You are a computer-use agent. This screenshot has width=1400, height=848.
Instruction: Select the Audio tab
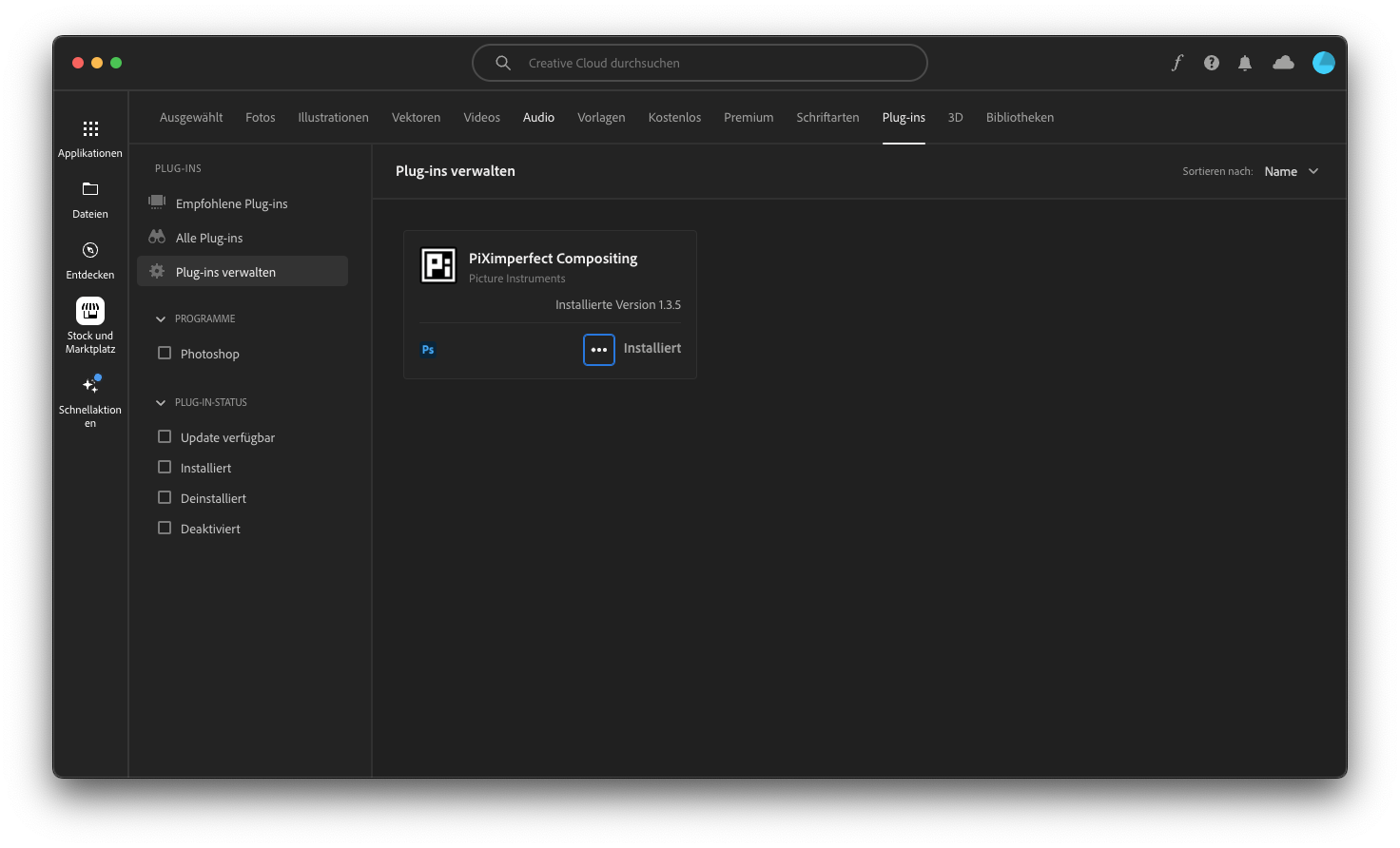pyautogui.click(x=538, y=118)
